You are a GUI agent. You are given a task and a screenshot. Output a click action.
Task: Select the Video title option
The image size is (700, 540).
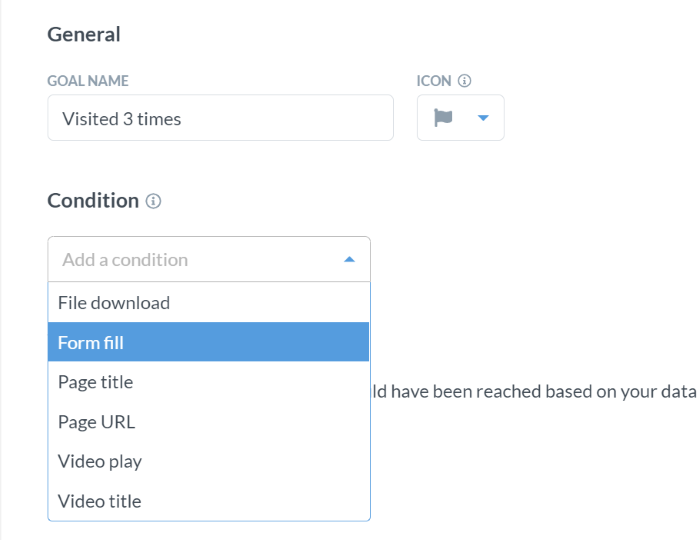pyautogui.click(x=99, y=501)
